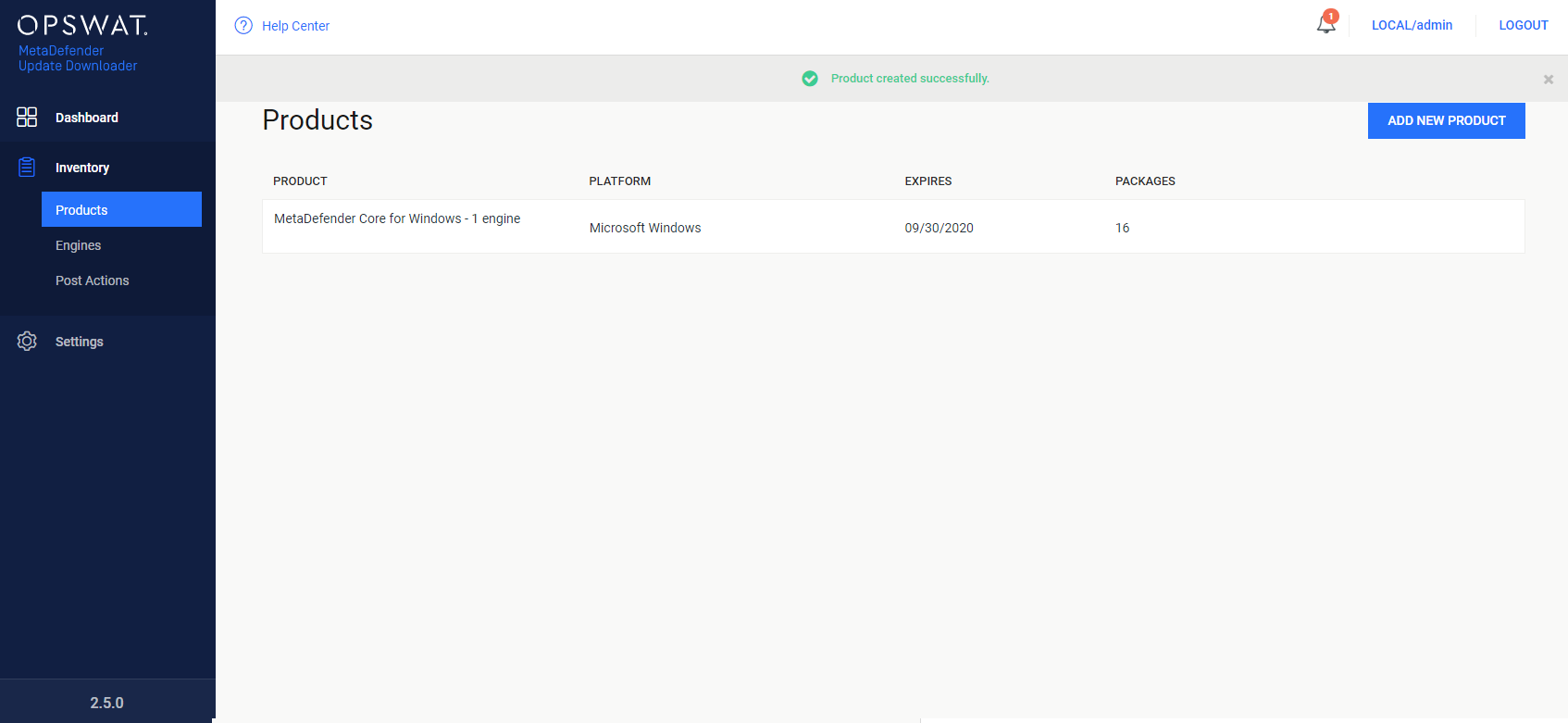Open Settings in the sidebar
The width and height of the screenshot is (1568, 723).
click(80, 342)
